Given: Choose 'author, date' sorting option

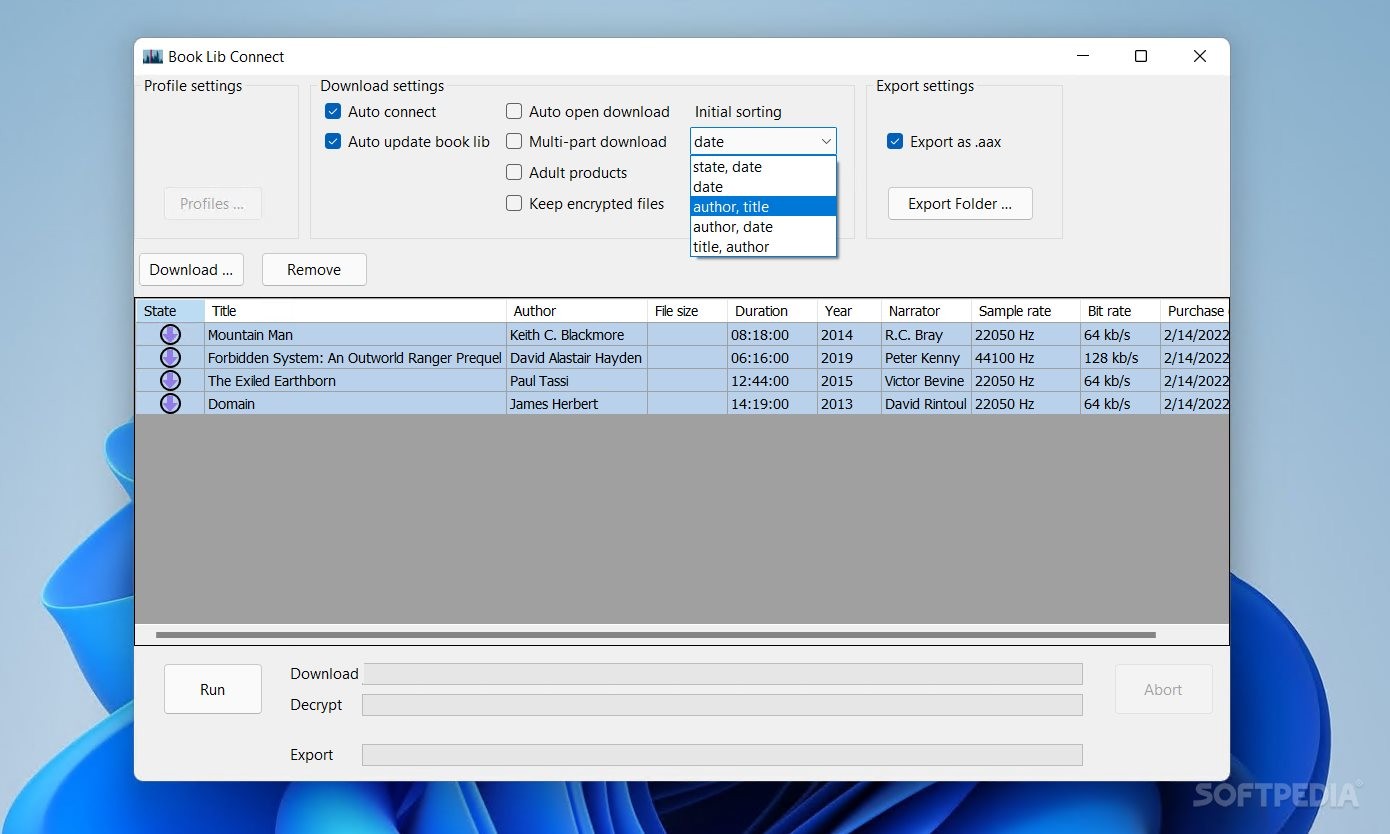Looking at the screenshot, I should tap(763, 227).
